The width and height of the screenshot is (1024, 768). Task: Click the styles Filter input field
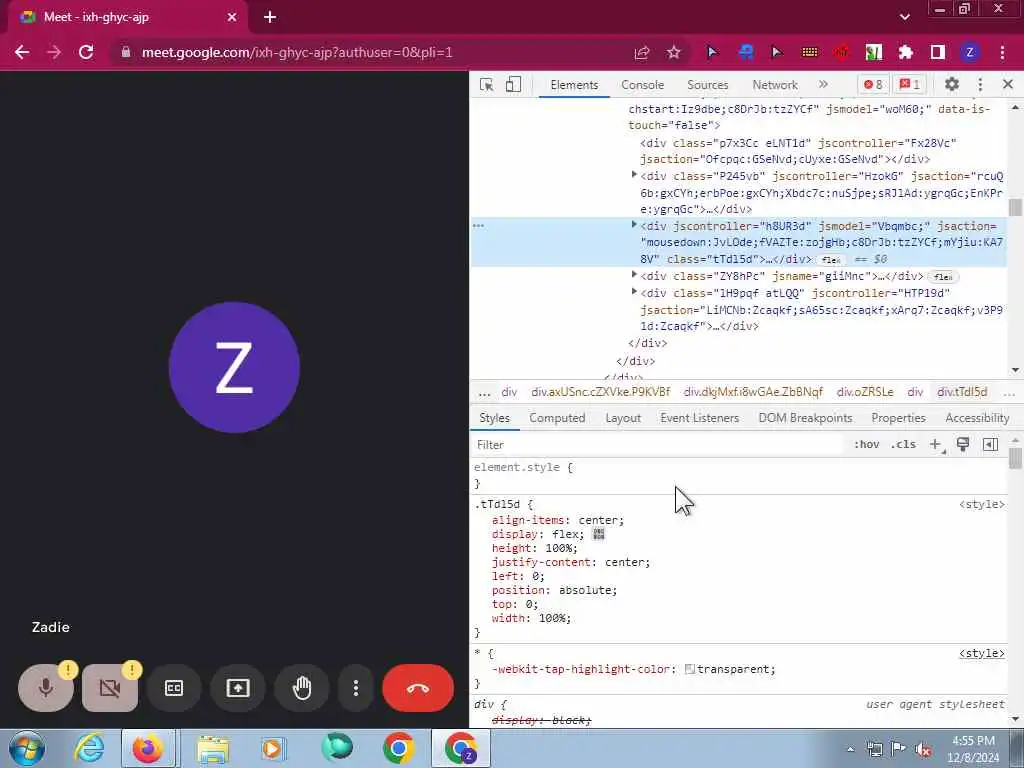coord(658,445)
